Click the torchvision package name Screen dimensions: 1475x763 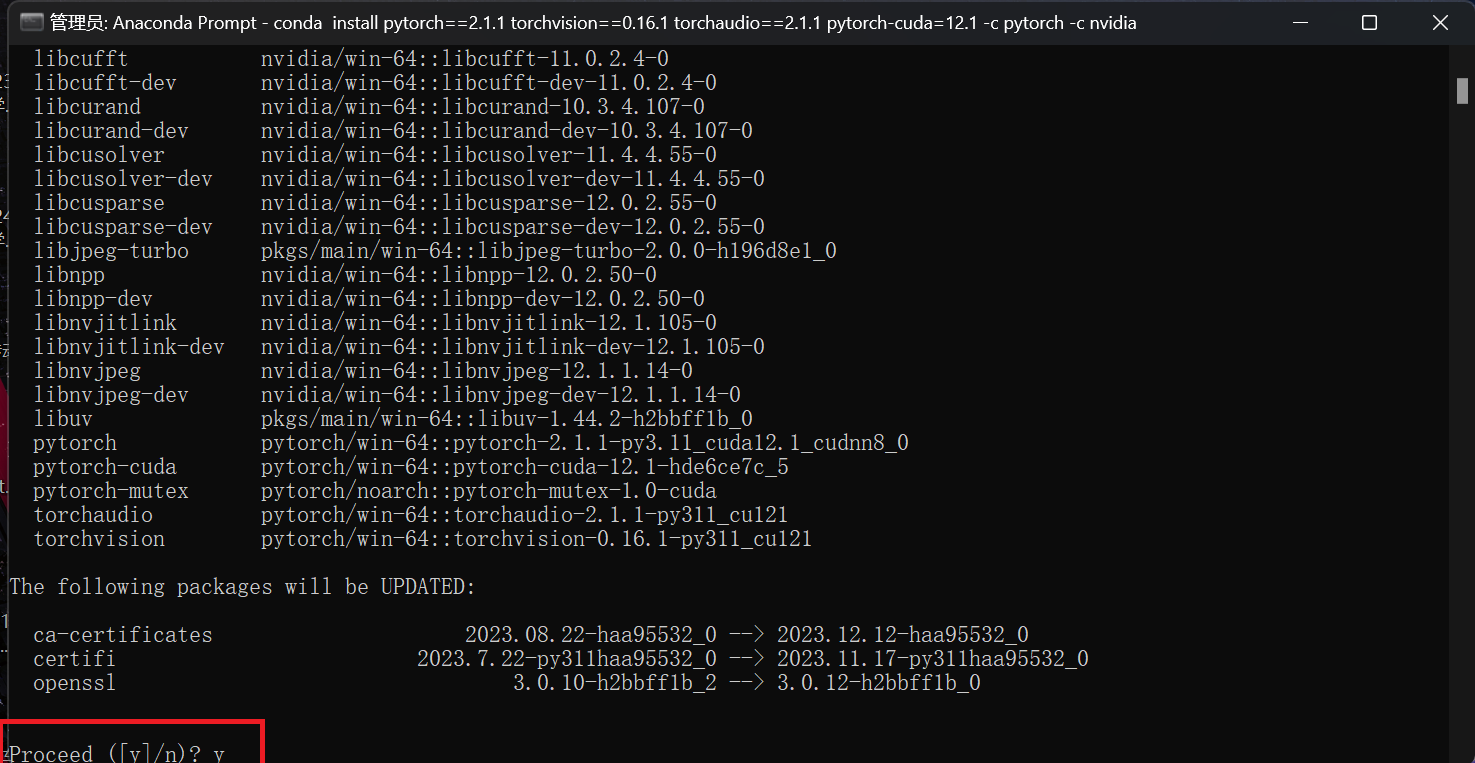(x=99, y=539)
